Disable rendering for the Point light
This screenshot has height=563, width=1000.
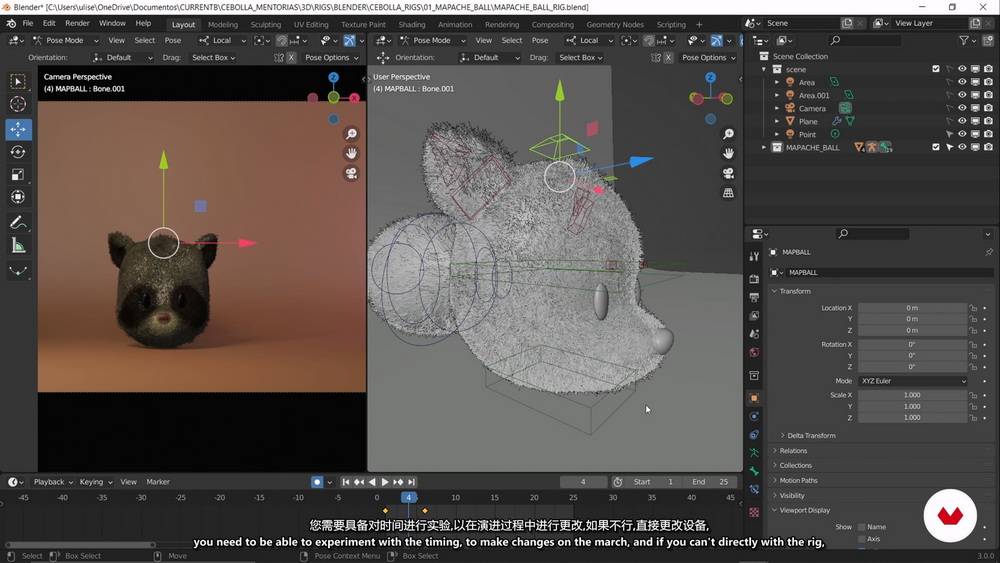[x=989, y=135]
